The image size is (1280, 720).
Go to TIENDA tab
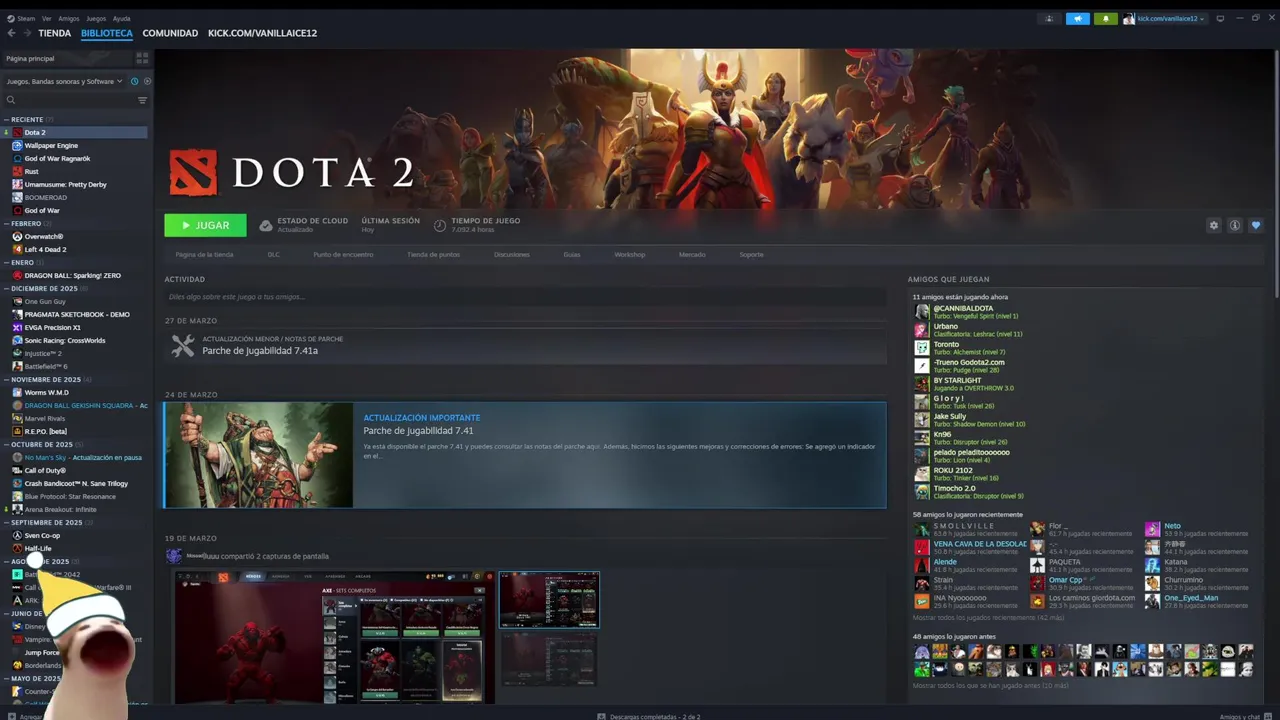[54, 33]
